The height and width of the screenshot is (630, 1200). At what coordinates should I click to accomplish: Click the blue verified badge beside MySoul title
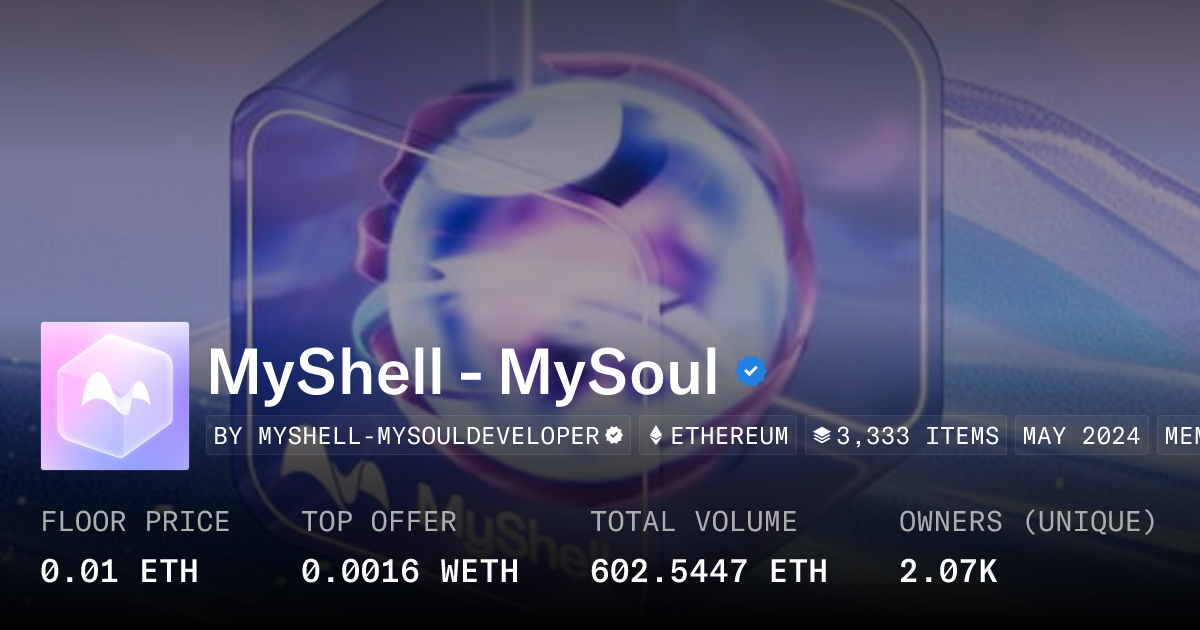tap(751, 372)
